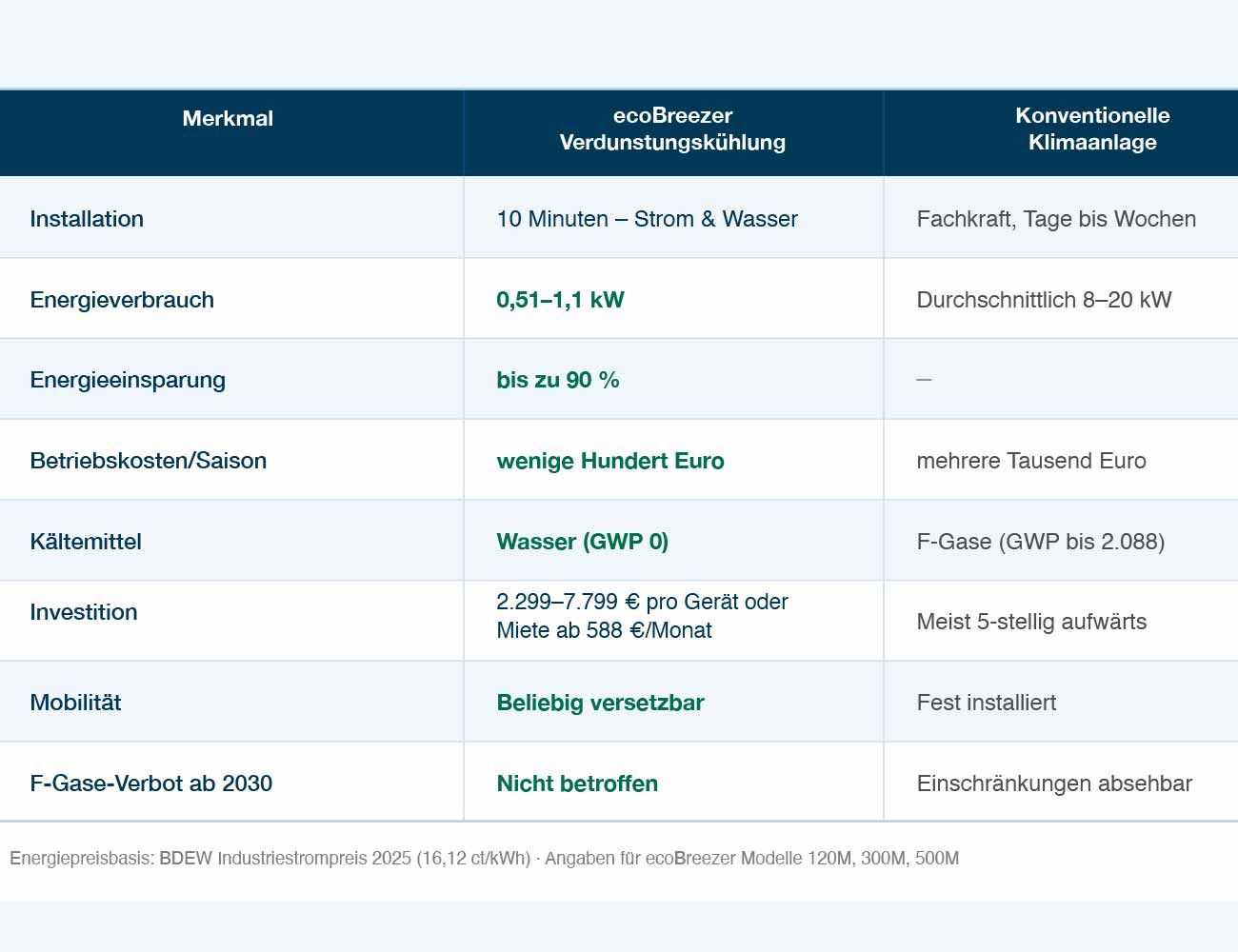Select 'Meist 5-stellig aufwärts' cell
Image resolution: width=1238 pixels, height=952 pixels.
pos(1031,622)
